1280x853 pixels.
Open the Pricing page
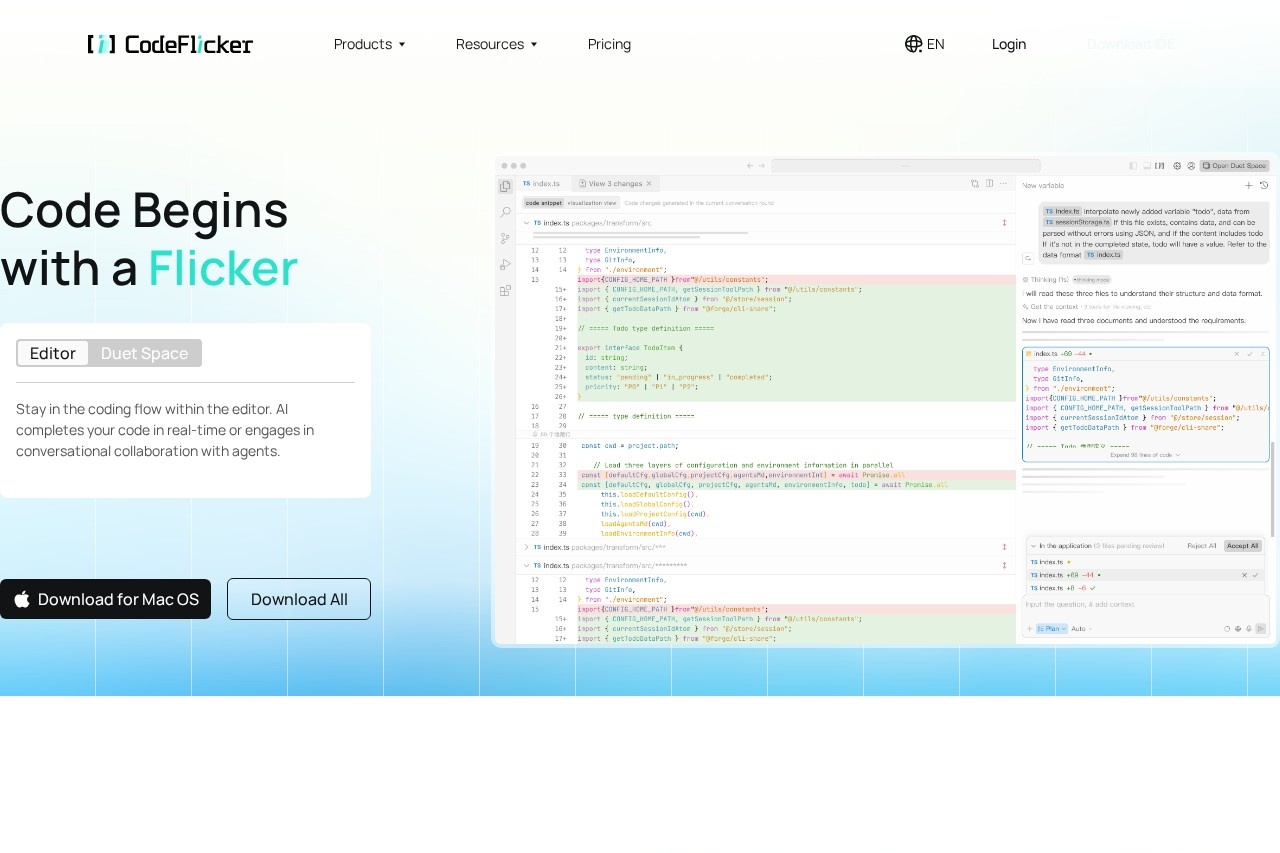coord(609,44)
